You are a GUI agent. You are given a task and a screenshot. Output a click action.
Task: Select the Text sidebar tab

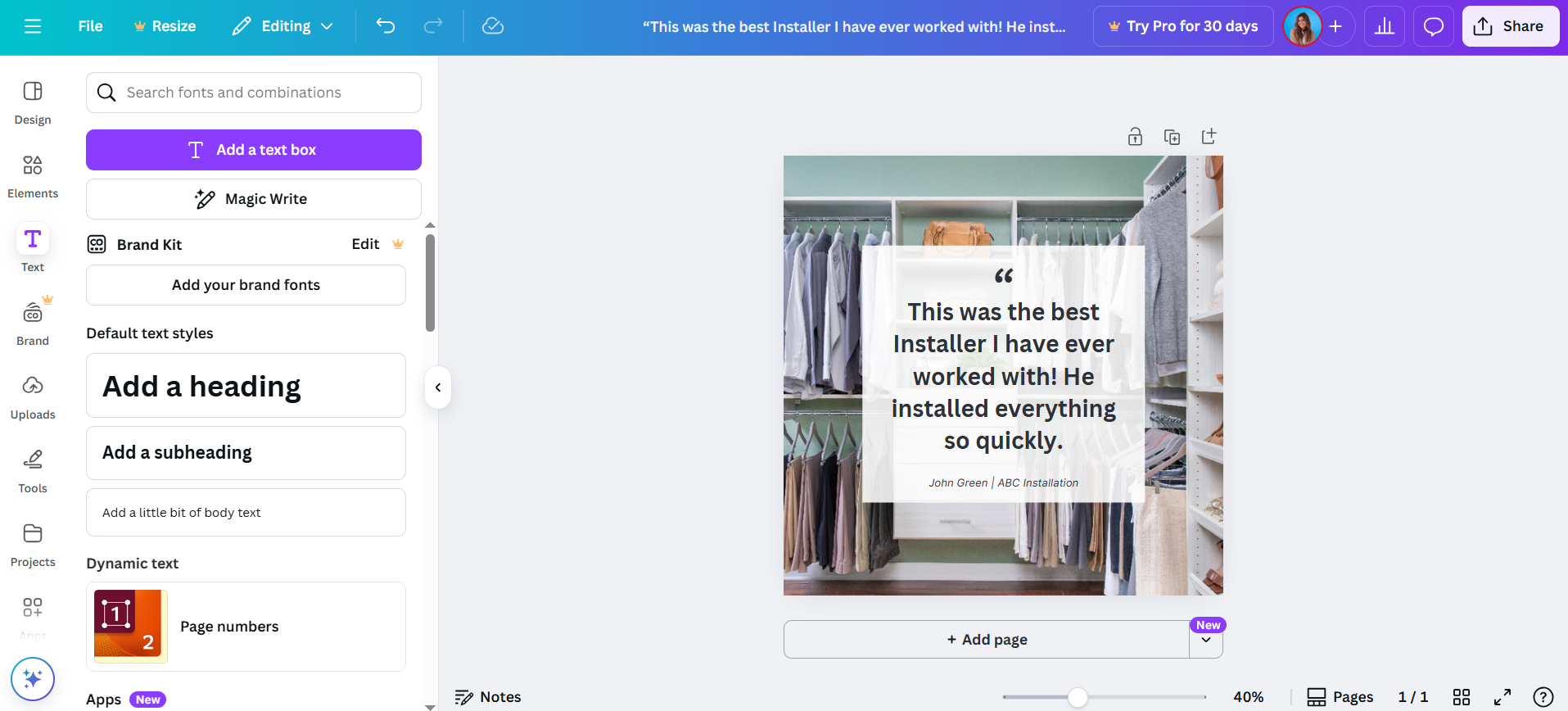(x=33, y=247)
